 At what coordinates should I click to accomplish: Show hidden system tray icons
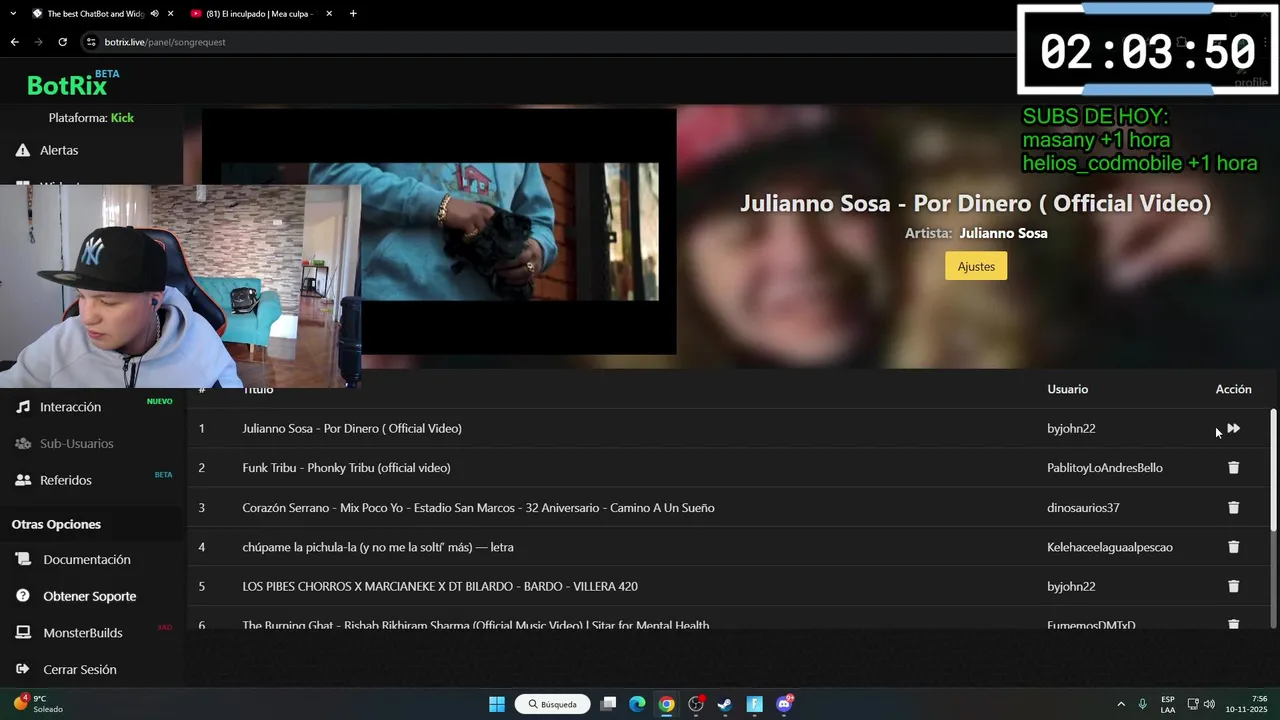(x=1121, y=704)
